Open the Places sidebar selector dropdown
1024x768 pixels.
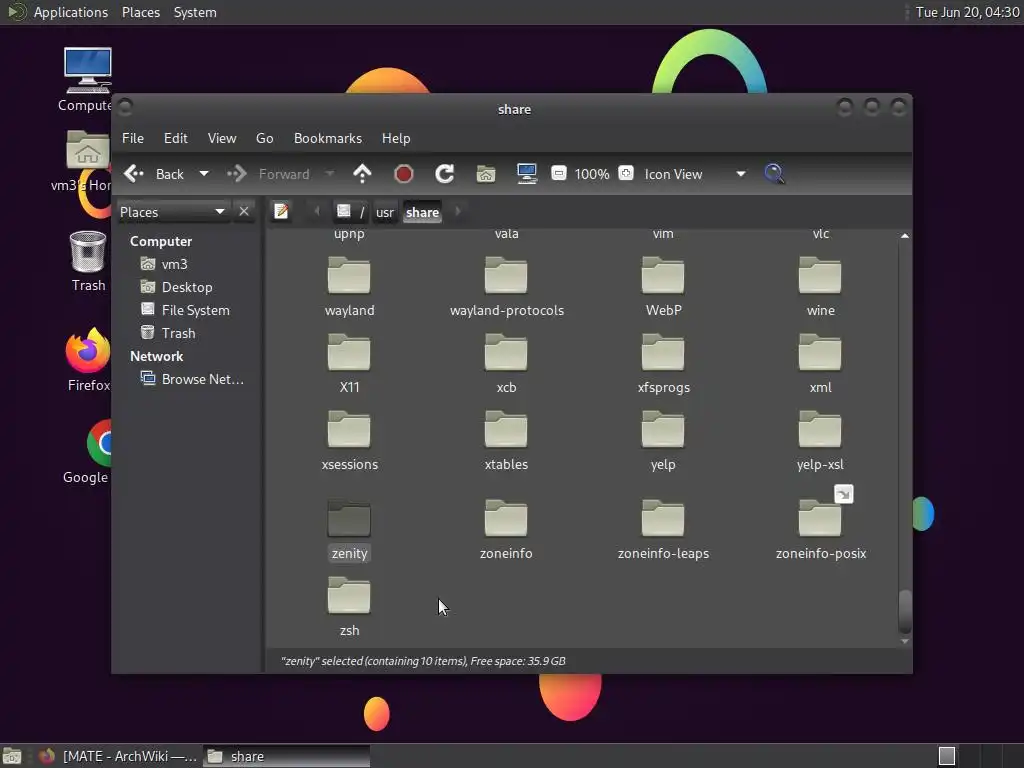(173, 212)
